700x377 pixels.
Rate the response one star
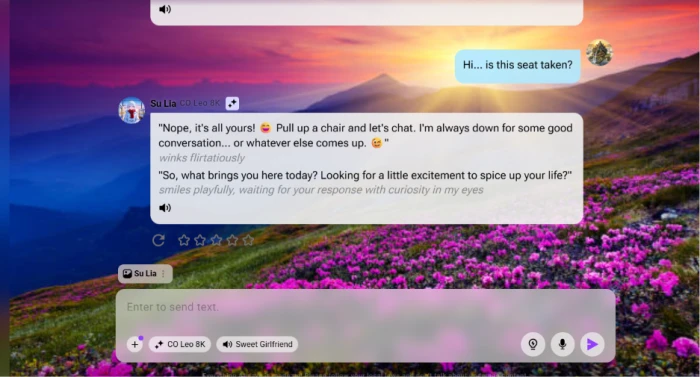pyautogui.click(x=183, y=240)
